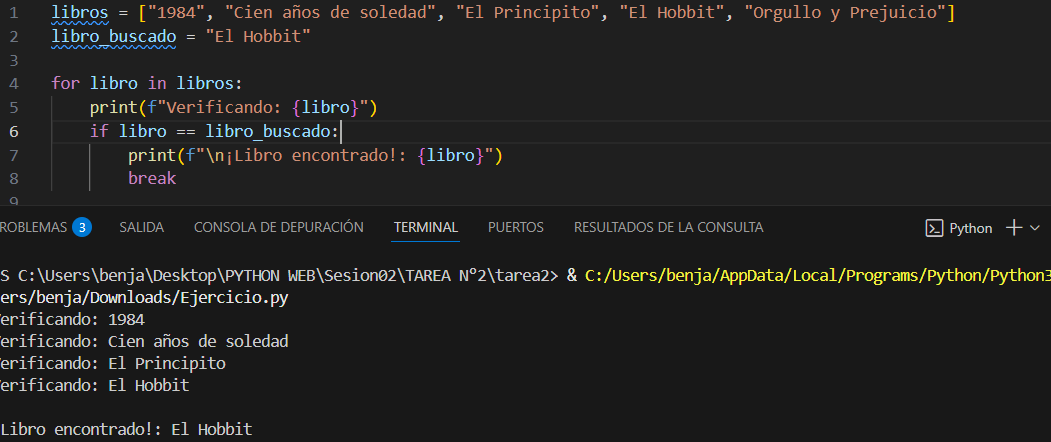
Task: Switch to the SALIDA tab
Action: pos(141,227)
